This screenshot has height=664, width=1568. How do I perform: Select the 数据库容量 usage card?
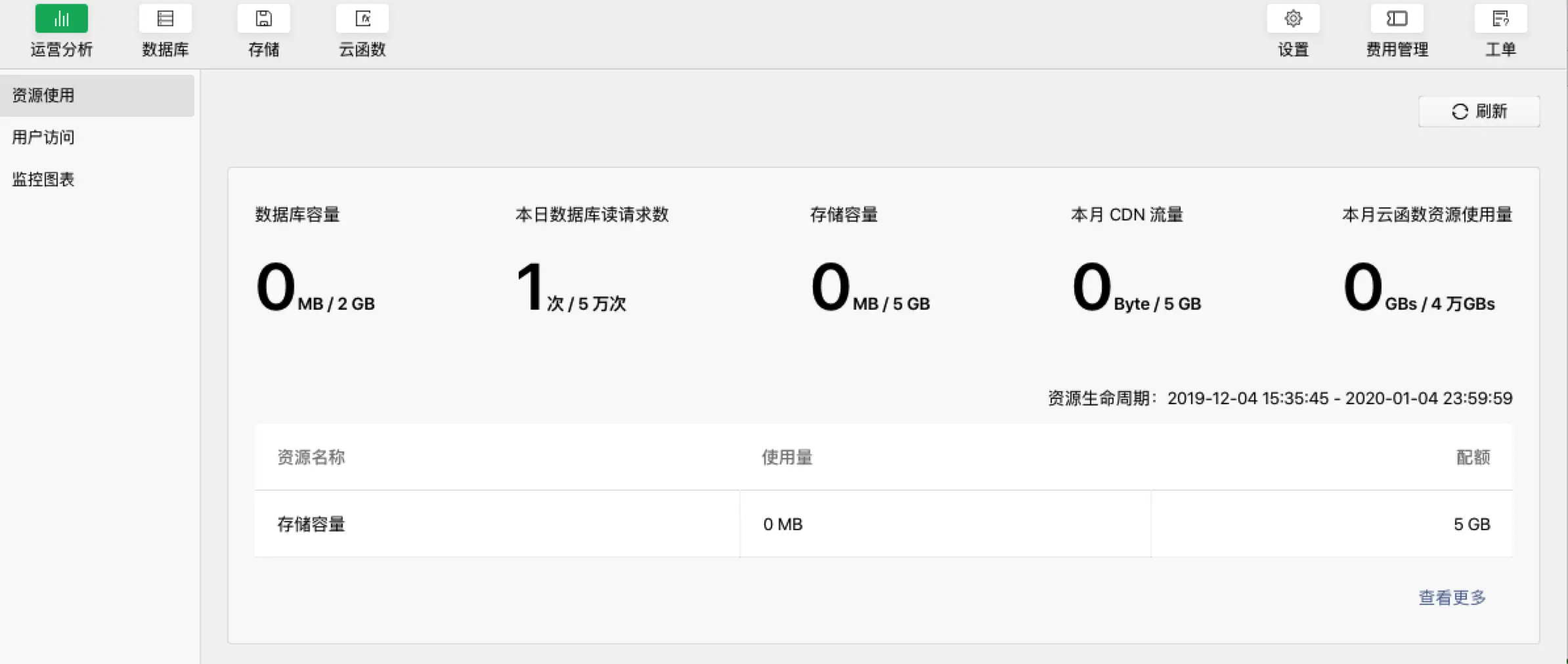[x=315, y=261]
